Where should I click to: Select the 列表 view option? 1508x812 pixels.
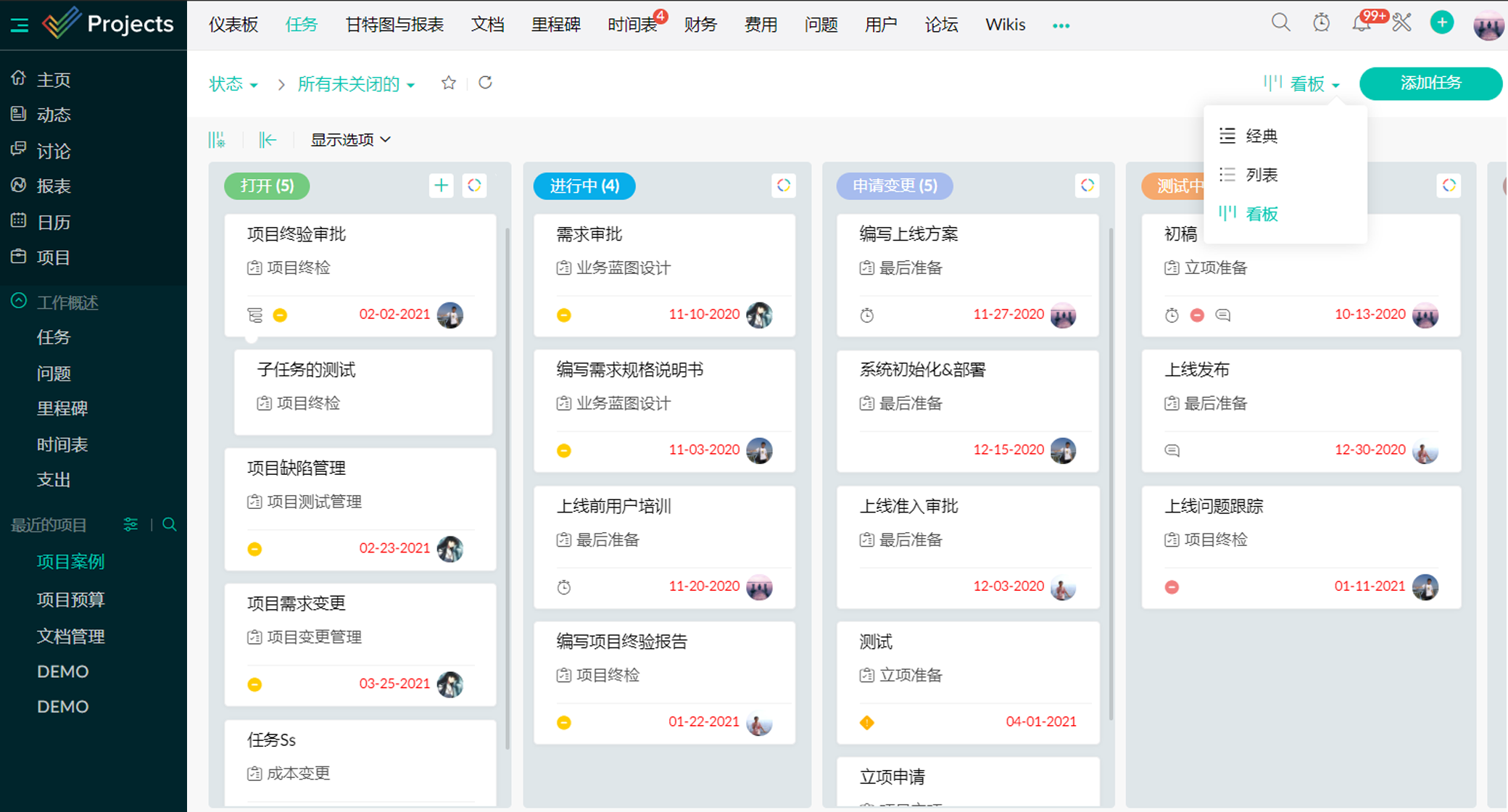click(x=1261, y=175)
